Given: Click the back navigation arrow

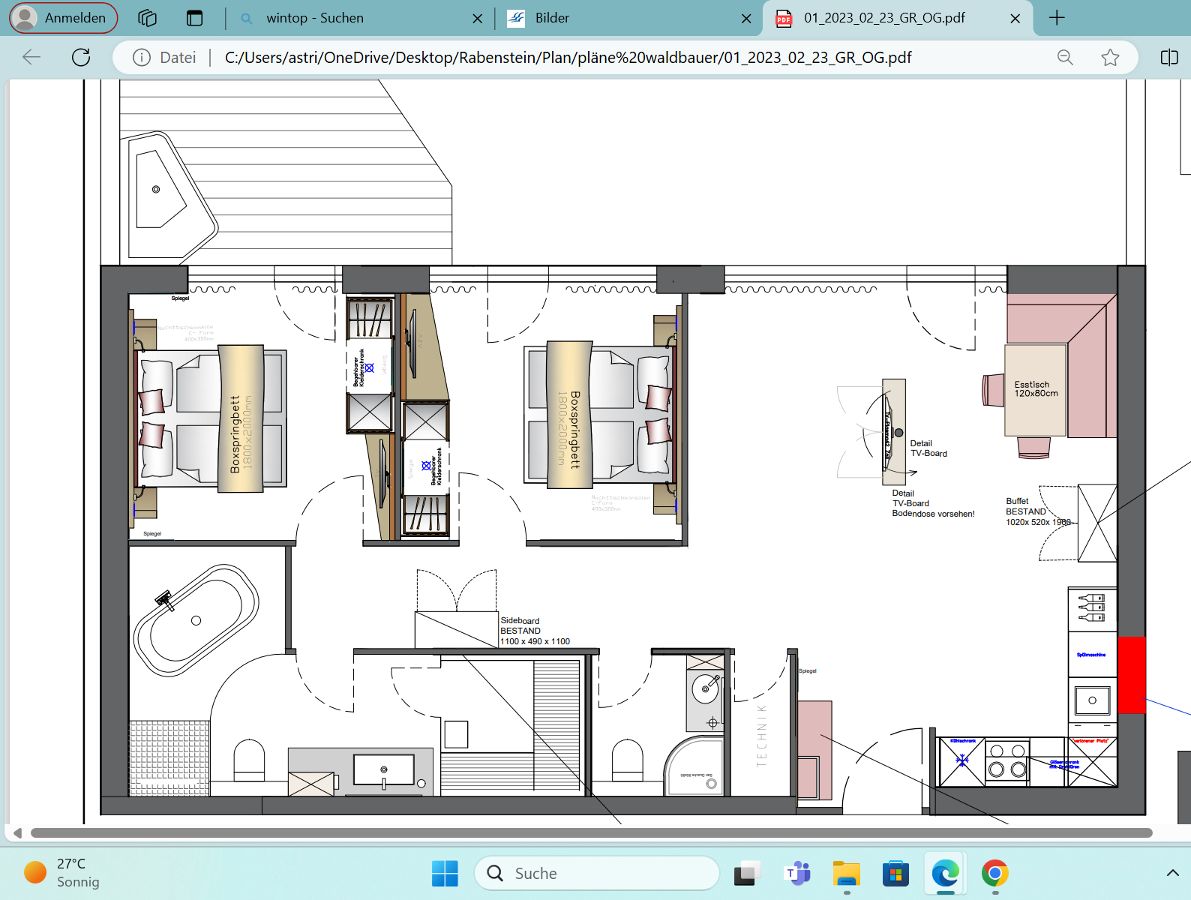Looking at the screenshot, I should (32, 57).
